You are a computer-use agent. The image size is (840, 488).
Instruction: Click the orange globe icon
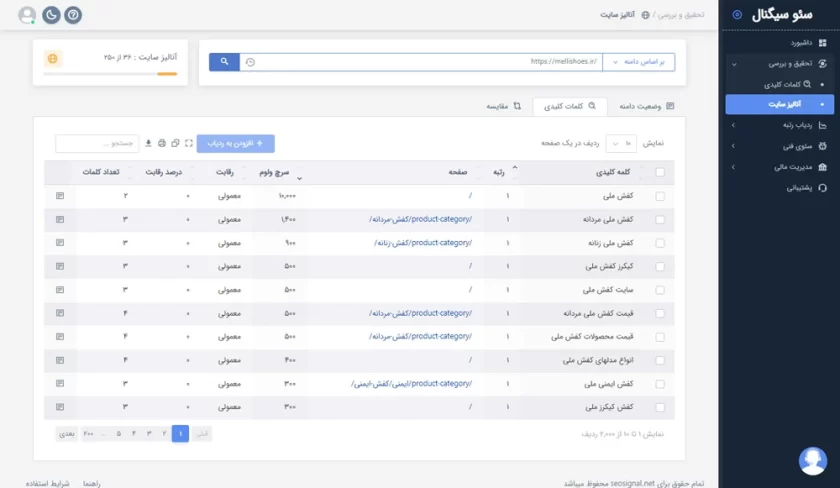(x=52, y=58)
